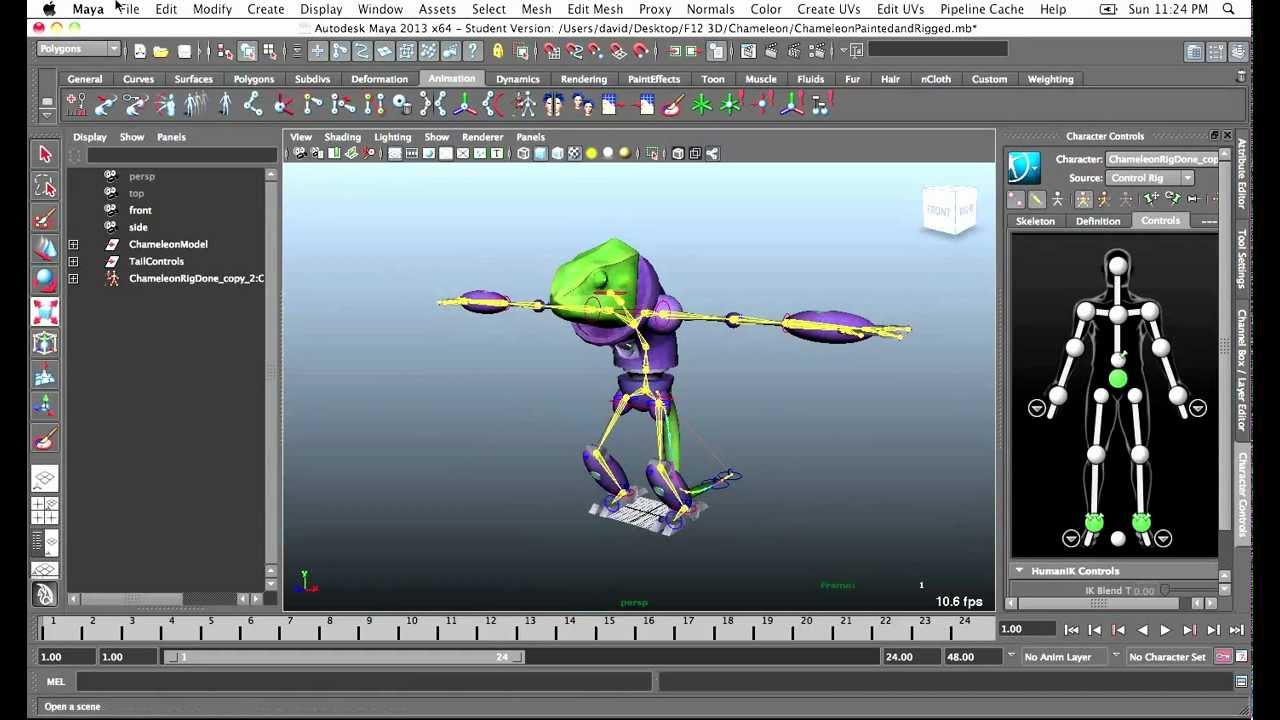Open the Character name dropdown field
The width and height of the screenshot is (1280, 720).
1162,159
